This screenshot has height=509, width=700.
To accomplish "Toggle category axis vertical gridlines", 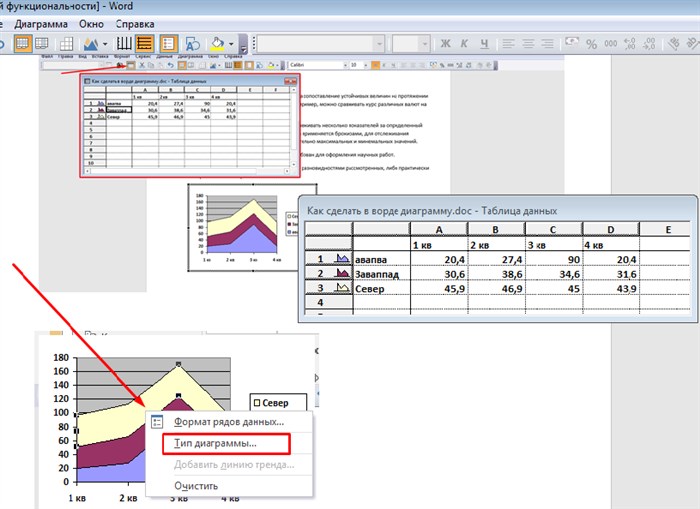I will click(x=124, y=44).
